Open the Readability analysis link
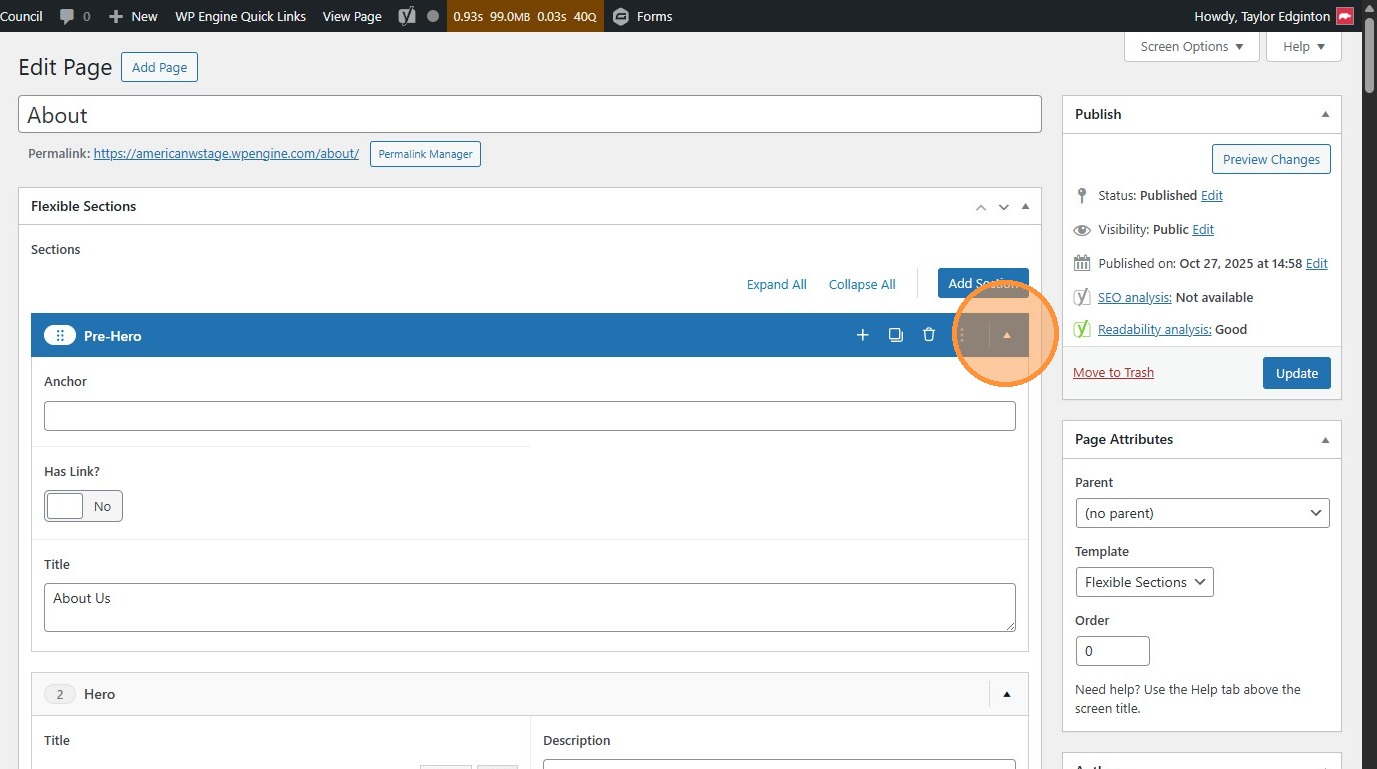 pos(1155,329)
